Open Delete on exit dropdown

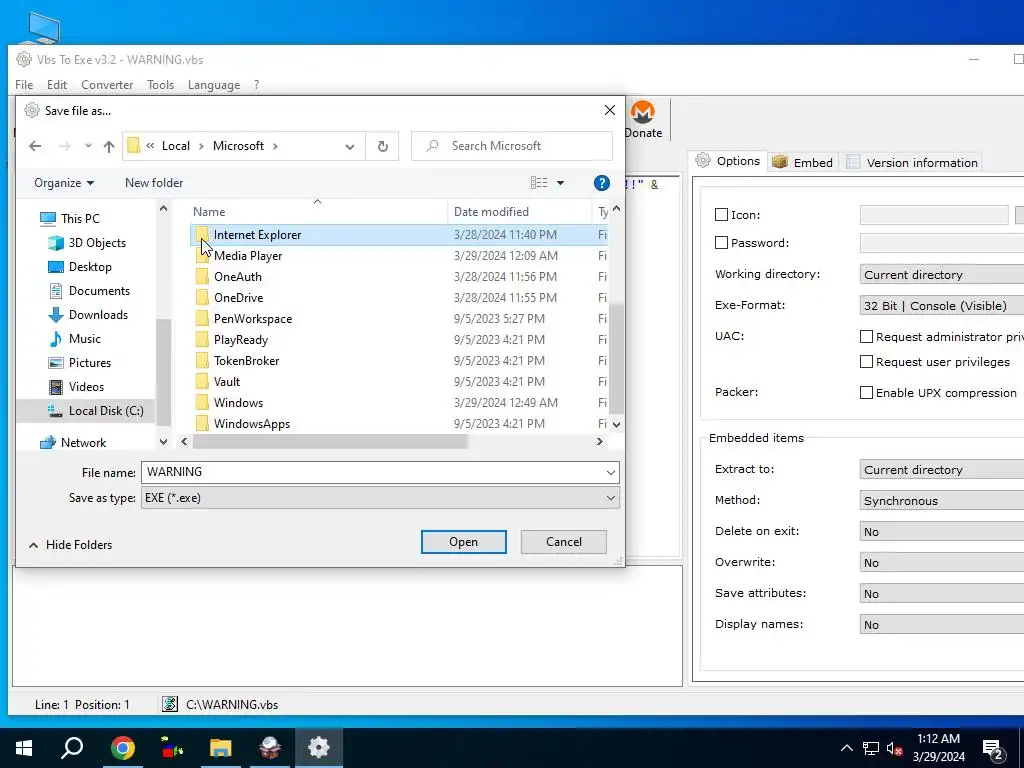(x=942, y=532)
